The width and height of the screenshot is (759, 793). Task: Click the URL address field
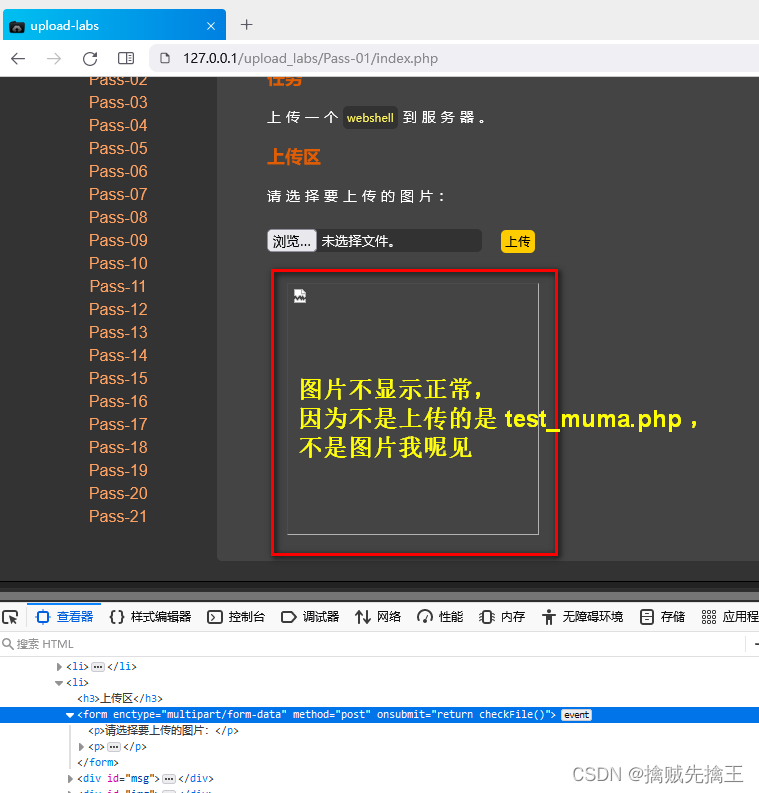(x=455, y=58)
